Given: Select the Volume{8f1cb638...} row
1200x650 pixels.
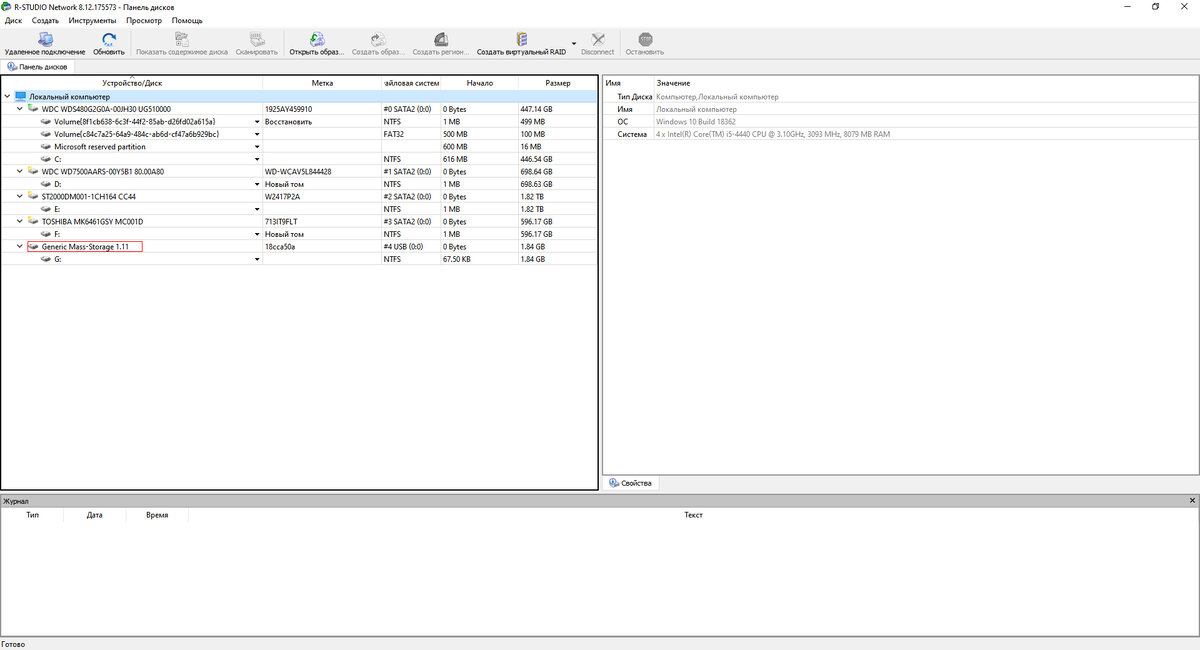Looking at the screenshot, I should pyautogui.click(x=299, y=121).
